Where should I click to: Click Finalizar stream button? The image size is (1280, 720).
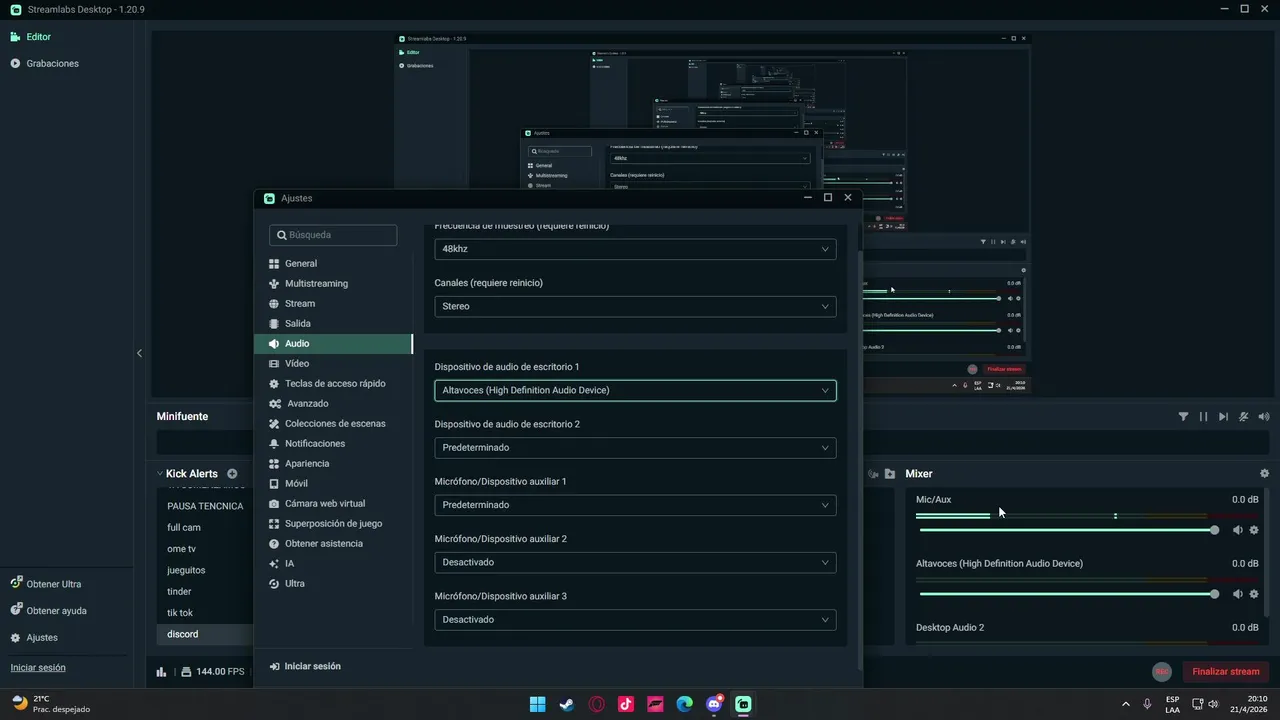click(1225, 672)
